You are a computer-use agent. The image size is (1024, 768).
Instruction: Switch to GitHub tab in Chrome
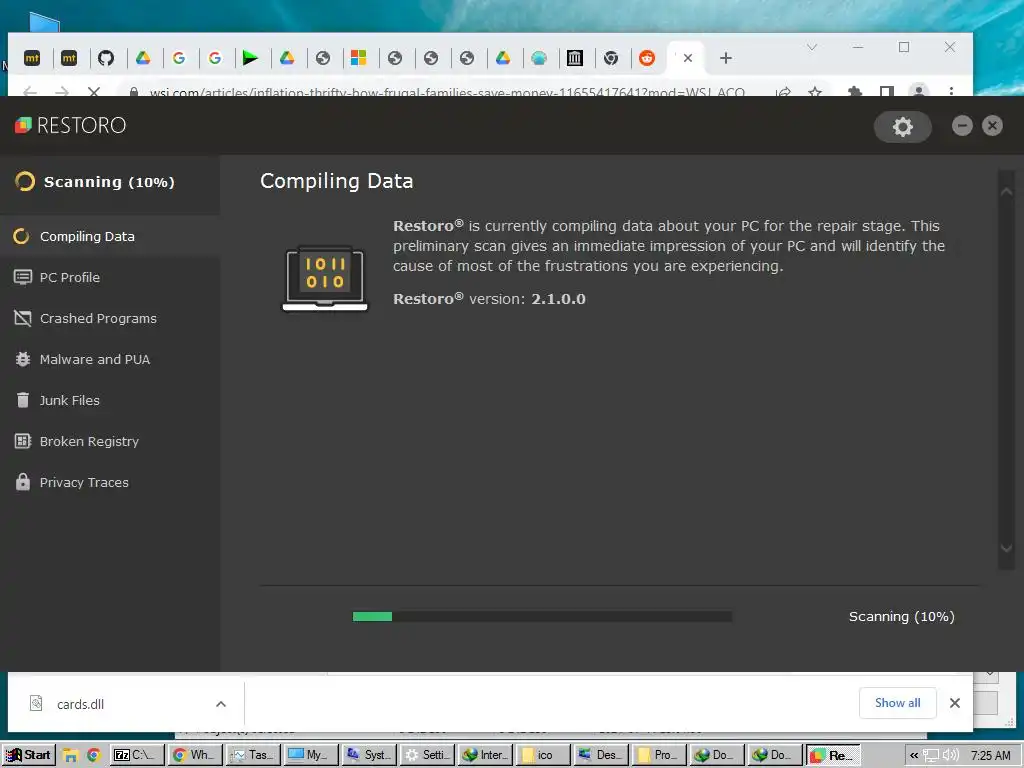coord(106,58)
